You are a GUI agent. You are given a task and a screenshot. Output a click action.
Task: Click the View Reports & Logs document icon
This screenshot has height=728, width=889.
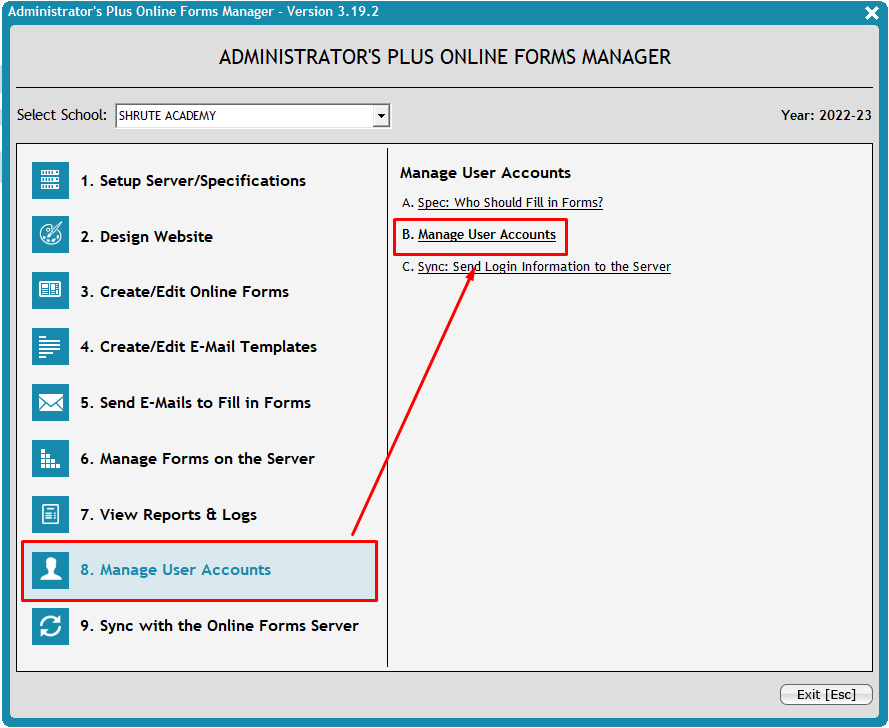50,514
